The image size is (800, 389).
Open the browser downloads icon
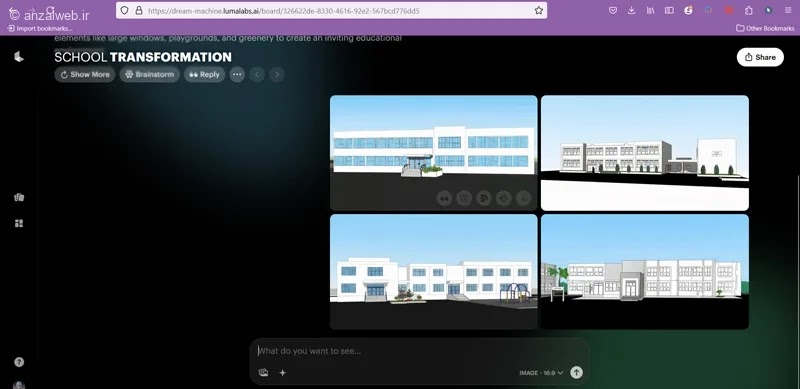(x=632, y=10)
